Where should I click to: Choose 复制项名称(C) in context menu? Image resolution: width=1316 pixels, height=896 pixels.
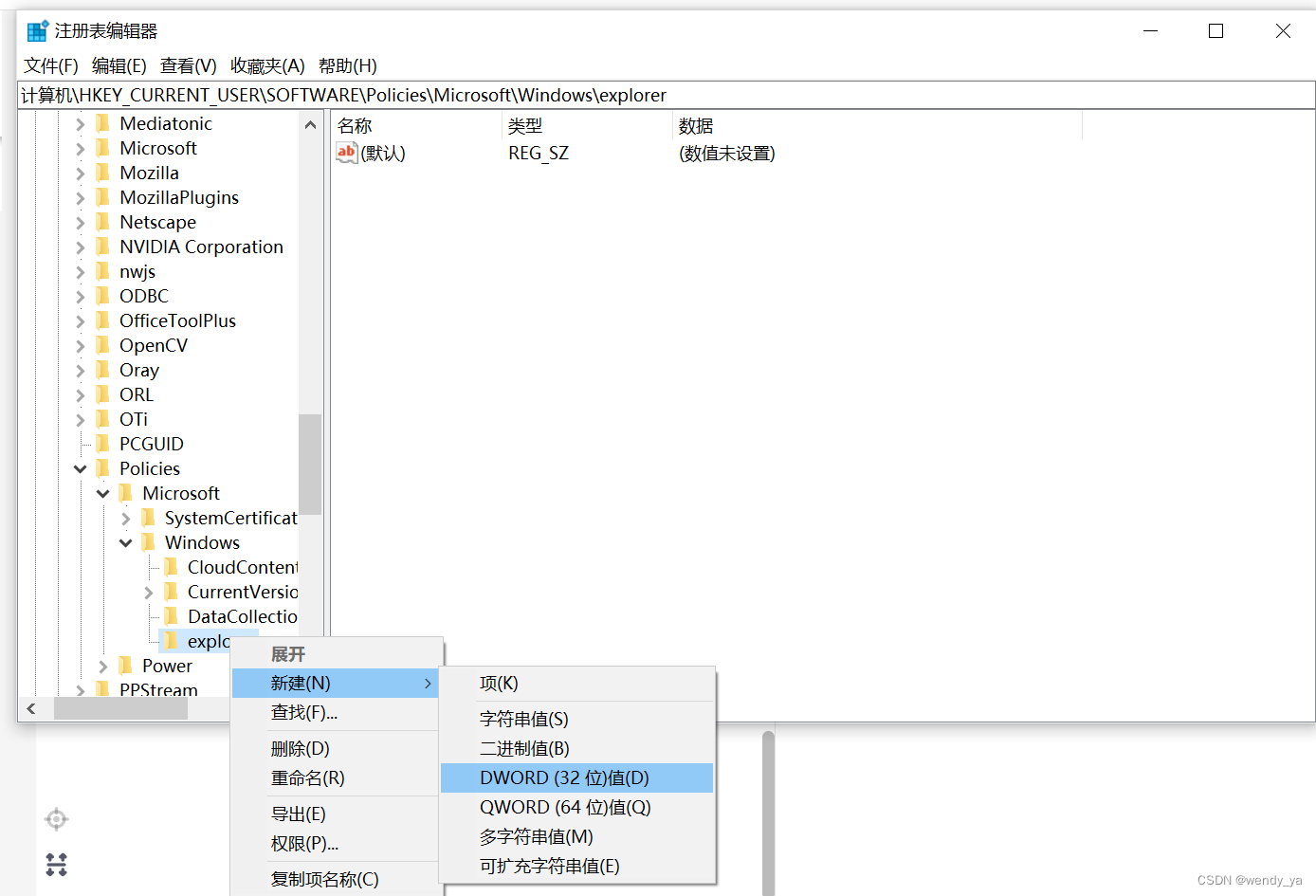pyautogui.click(x=337, y=880)
